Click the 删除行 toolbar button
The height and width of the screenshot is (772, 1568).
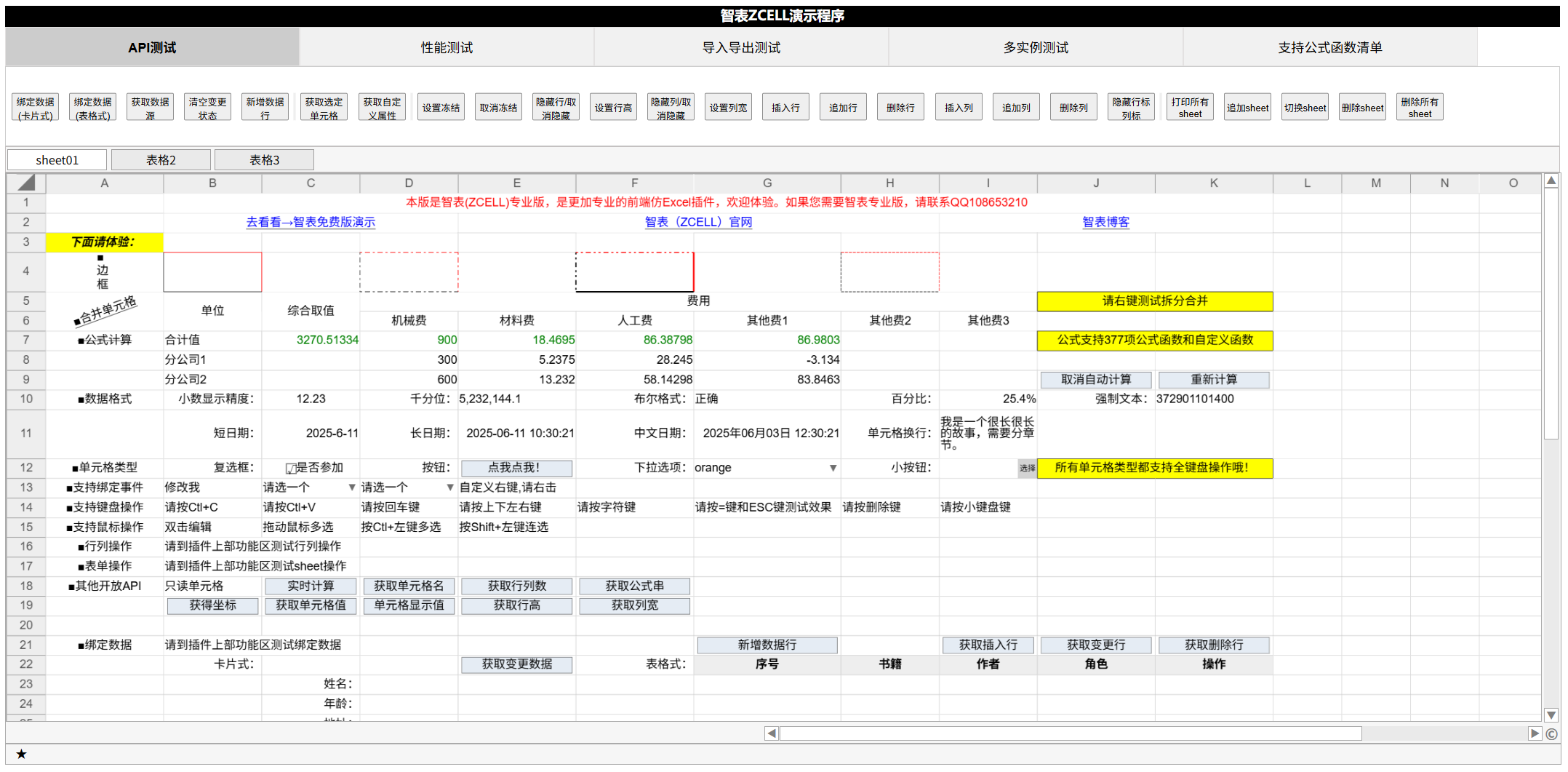click(901, 108)
